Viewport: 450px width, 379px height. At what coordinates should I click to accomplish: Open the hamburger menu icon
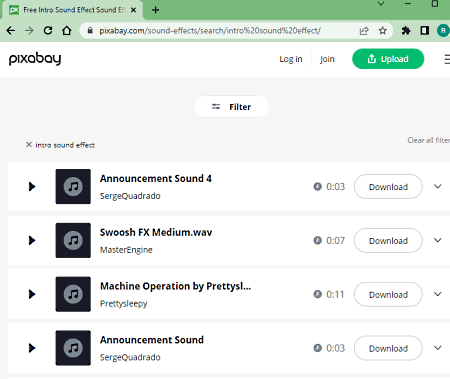pos(447,59)
